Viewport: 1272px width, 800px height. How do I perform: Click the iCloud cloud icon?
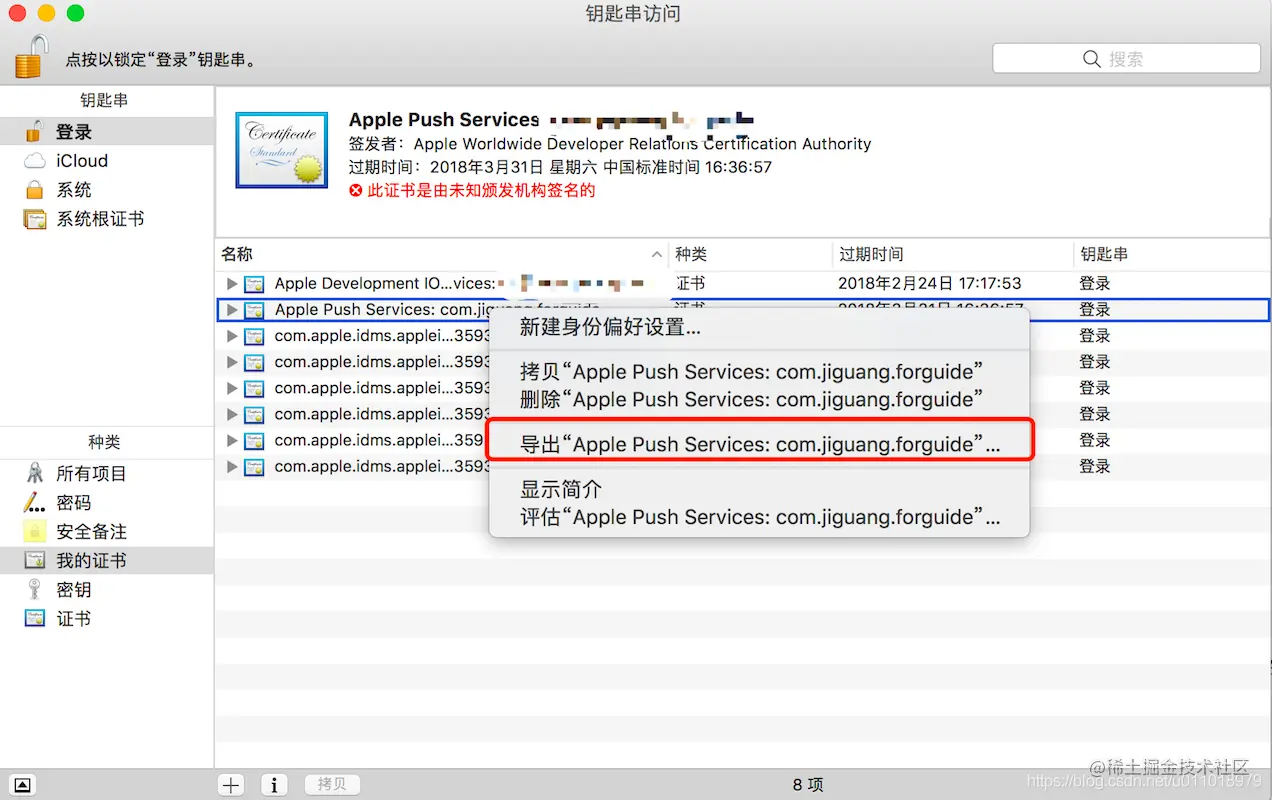tap(35, 161)
